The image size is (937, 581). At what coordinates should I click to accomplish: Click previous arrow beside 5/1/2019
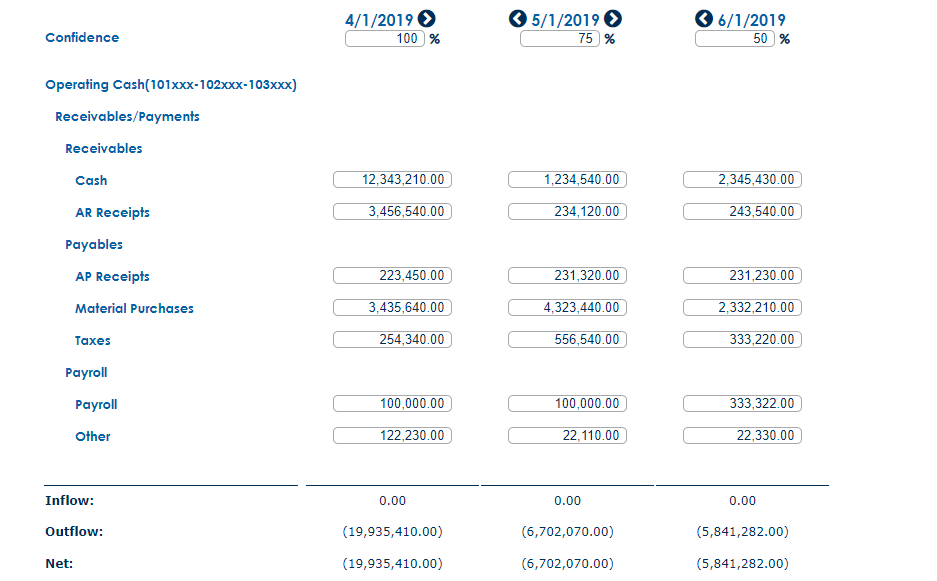pyautogui.click(x=518, y=19)
